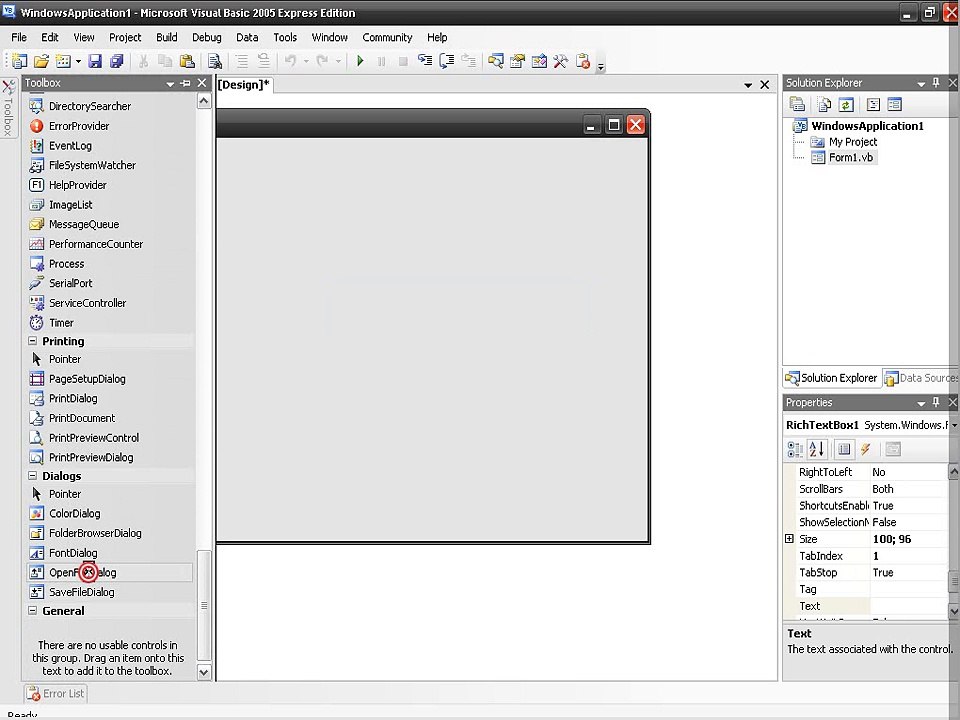Collapse the Dialogs group in the Toolbox
The width and height of the screenshot is (960, 720).
(32, 476)
